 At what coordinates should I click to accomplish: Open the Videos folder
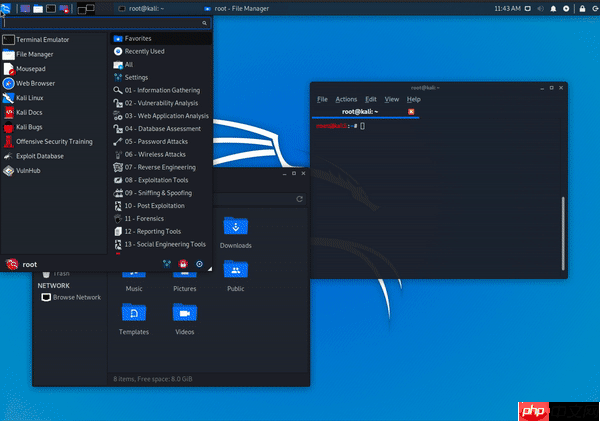pos(185,319)
